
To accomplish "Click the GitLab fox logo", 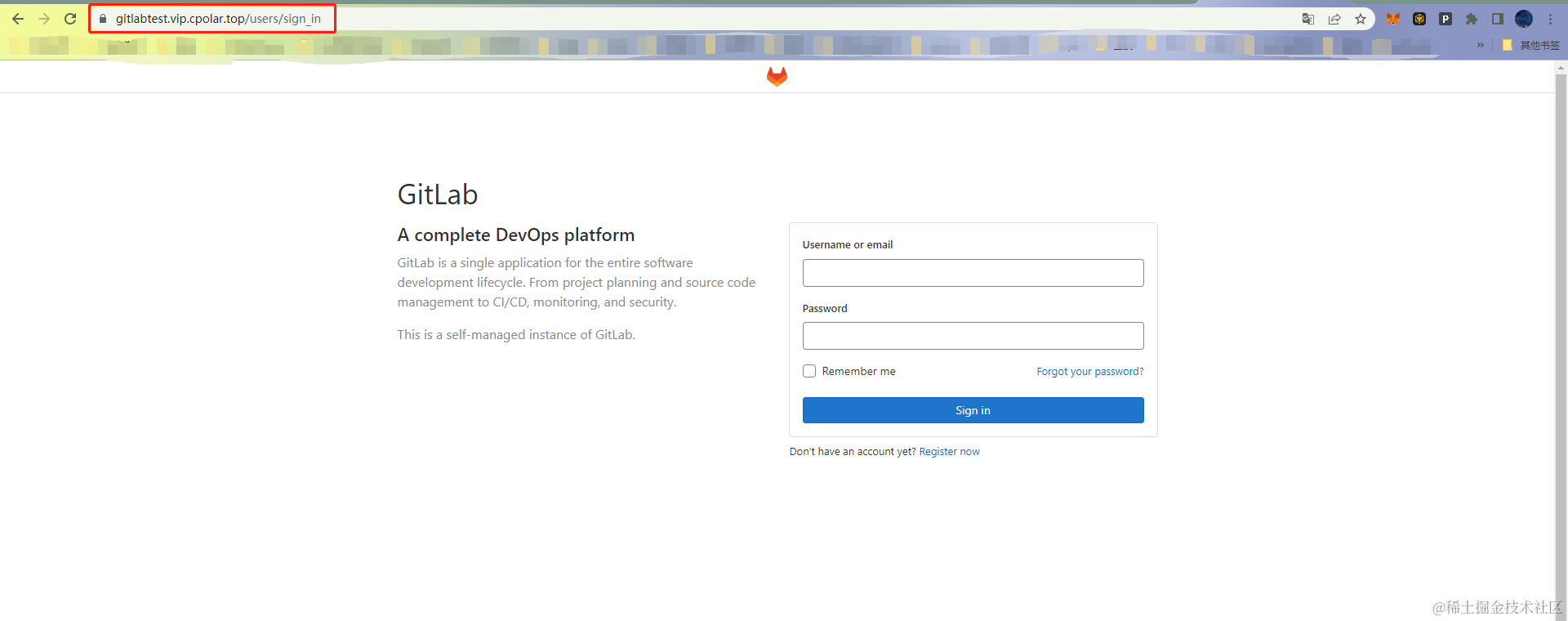I will pos(777,77).
